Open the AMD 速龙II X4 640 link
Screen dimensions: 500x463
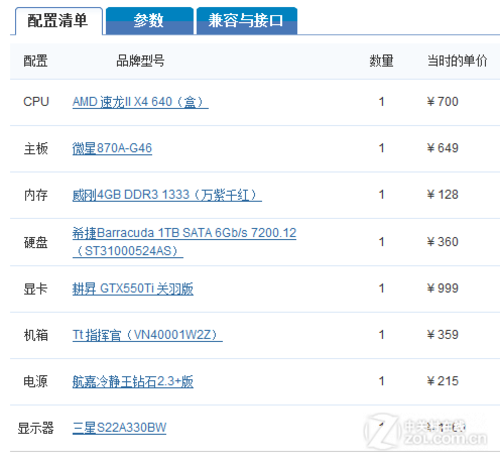click(x=140, y=102)
